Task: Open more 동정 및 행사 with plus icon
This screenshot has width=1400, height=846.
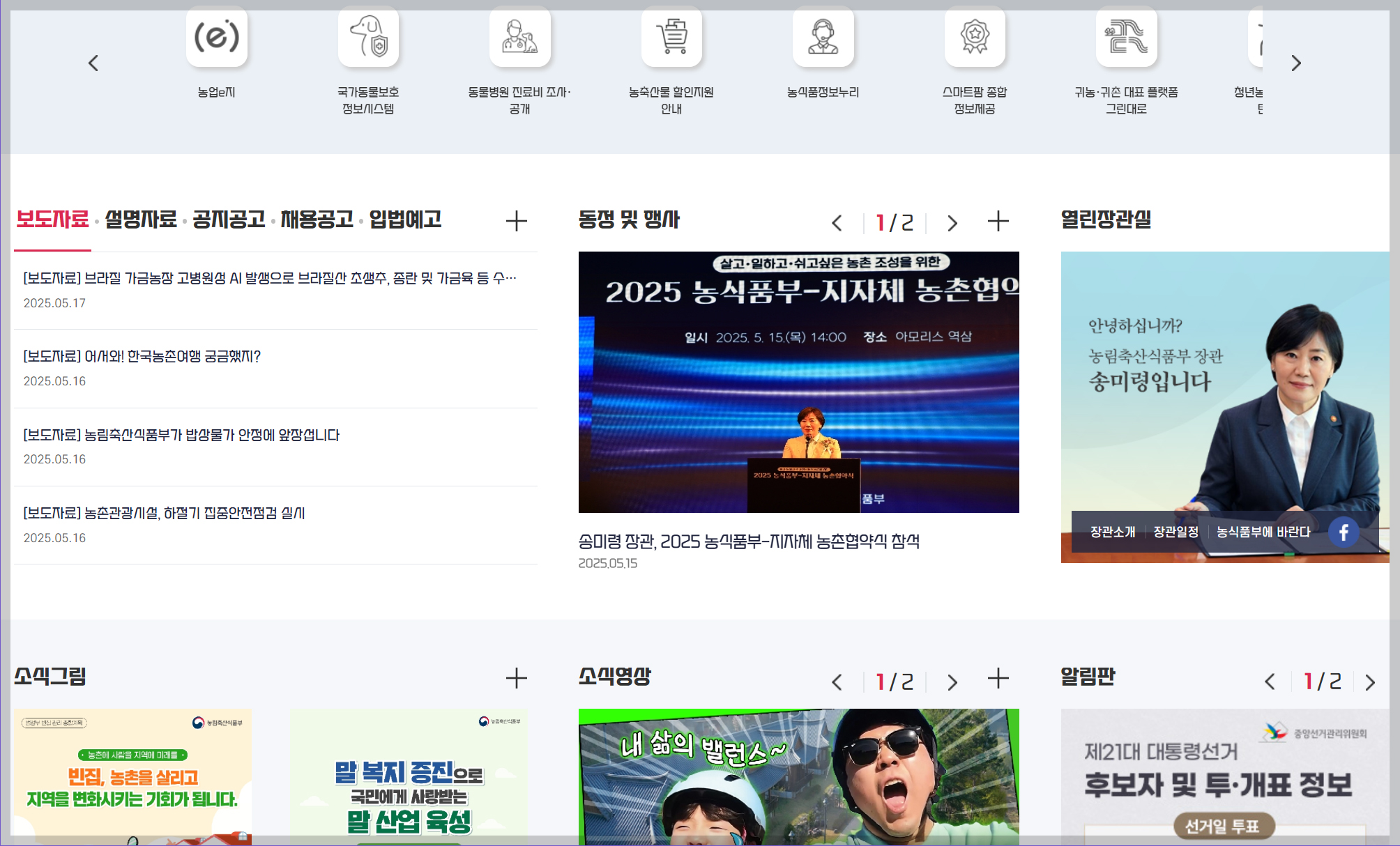Action: pos(998,222)
